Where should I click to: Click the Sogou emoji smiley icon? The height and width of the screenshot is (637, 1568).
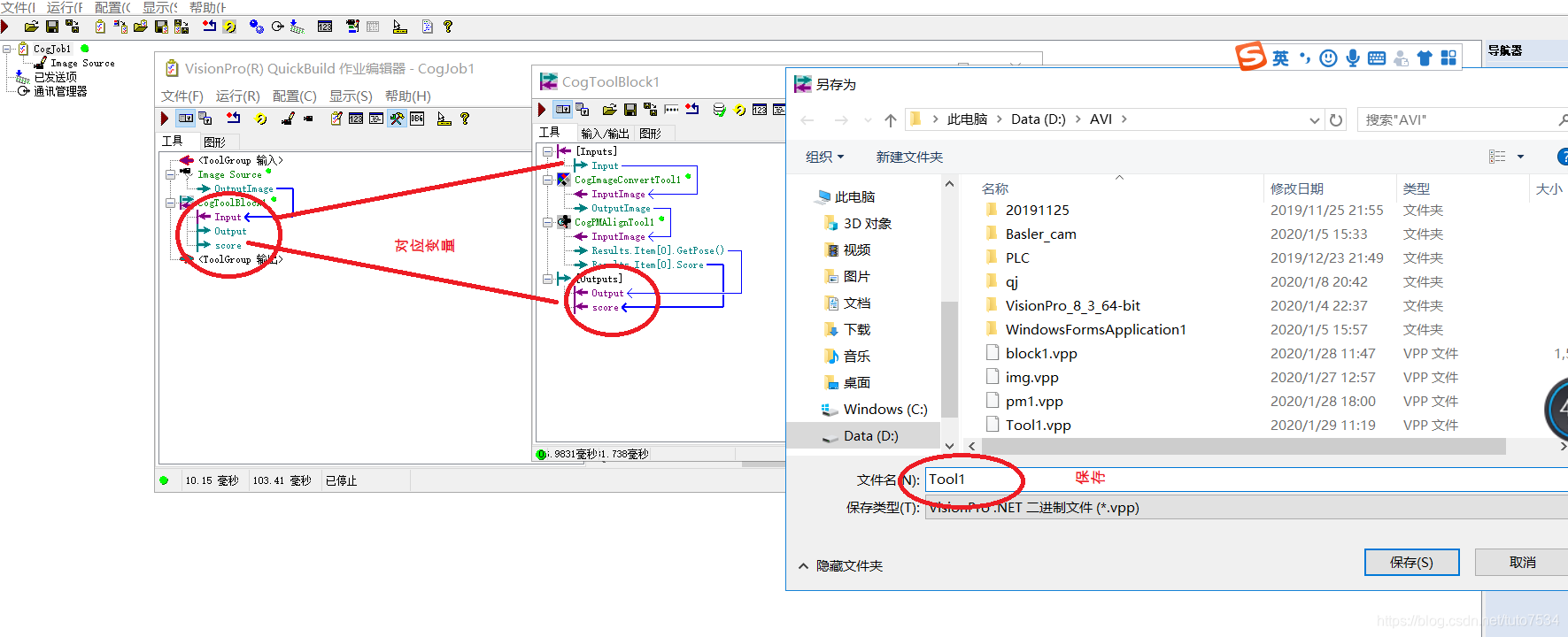(x=1328, y=58)
